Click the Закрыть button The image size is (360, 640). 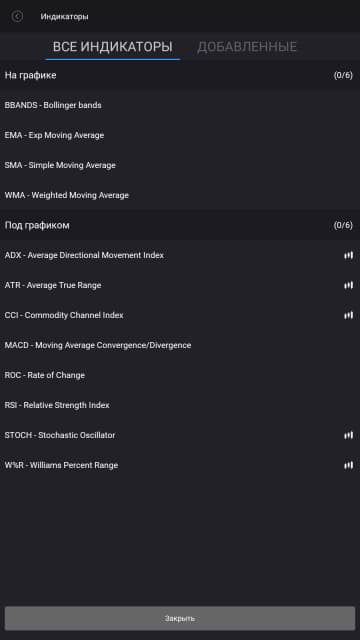click(x=180, y=618)
